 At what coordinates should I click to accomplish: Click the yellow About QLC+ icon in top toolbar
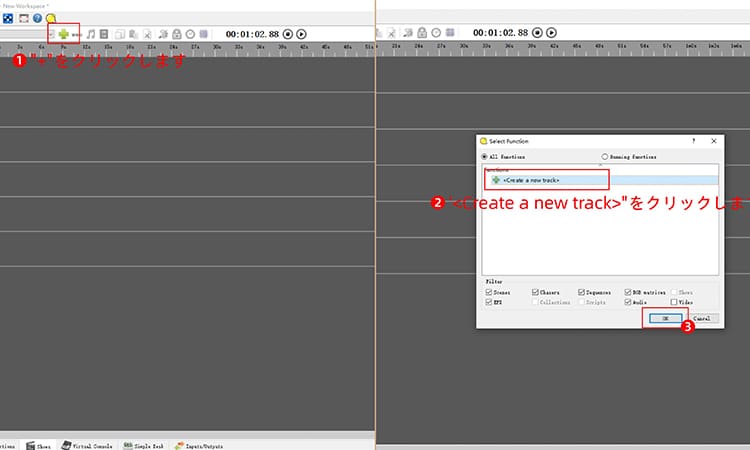click(51, 18)
